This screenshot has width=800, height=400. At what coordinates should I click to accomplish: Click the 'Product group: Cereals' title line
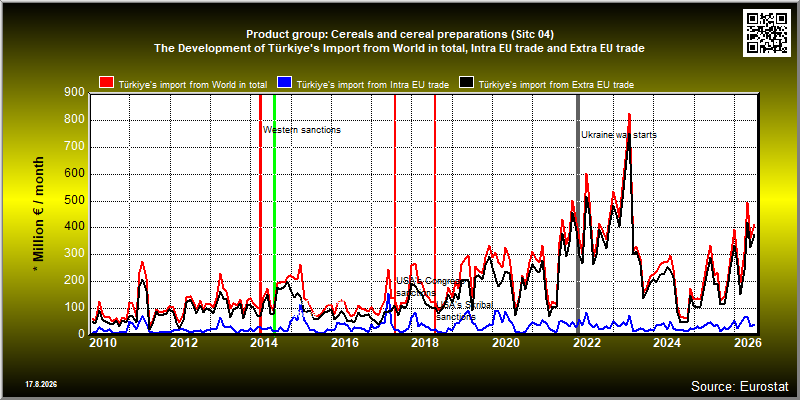pos(399,34)
